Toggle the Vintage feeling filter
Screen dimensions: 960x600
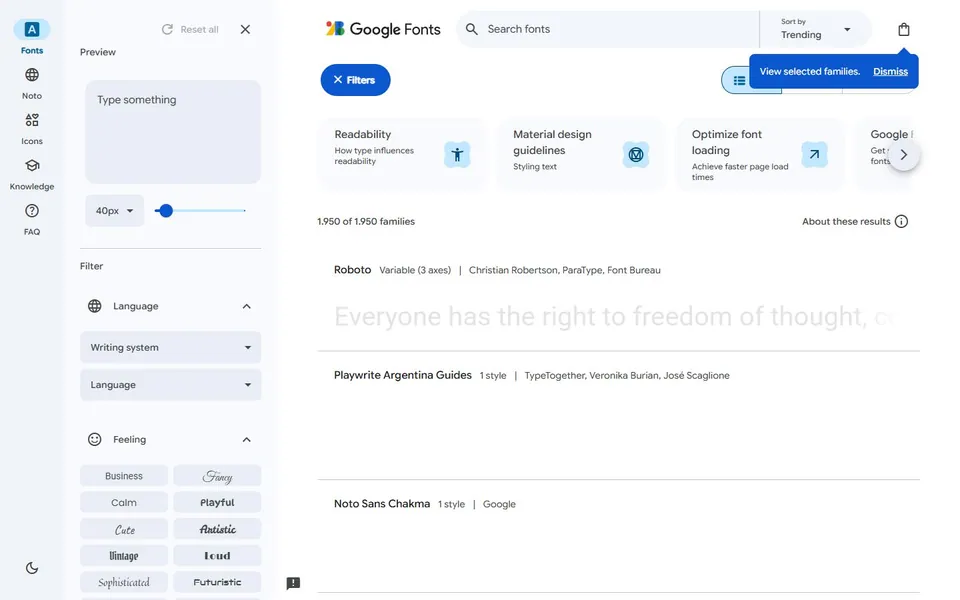[124, 556]
